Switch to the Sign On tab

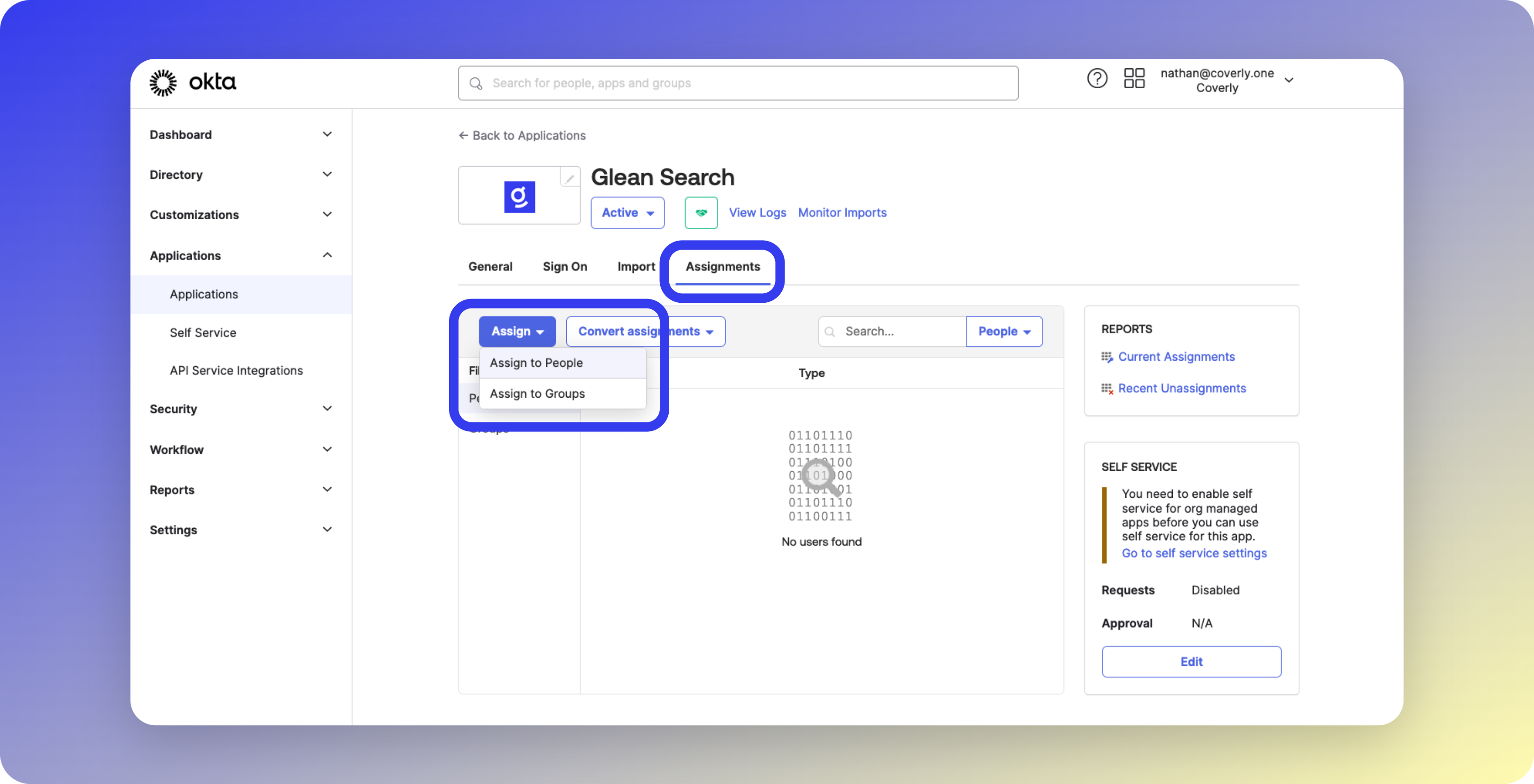564,267
